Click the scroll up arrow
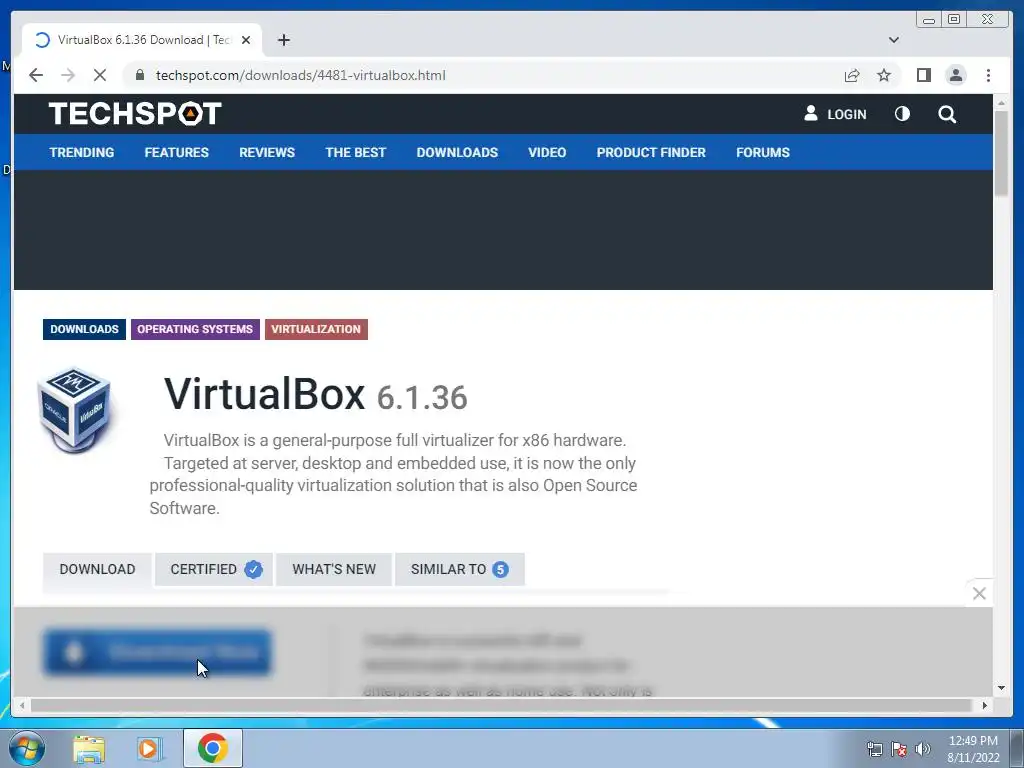 (1001, 103)
